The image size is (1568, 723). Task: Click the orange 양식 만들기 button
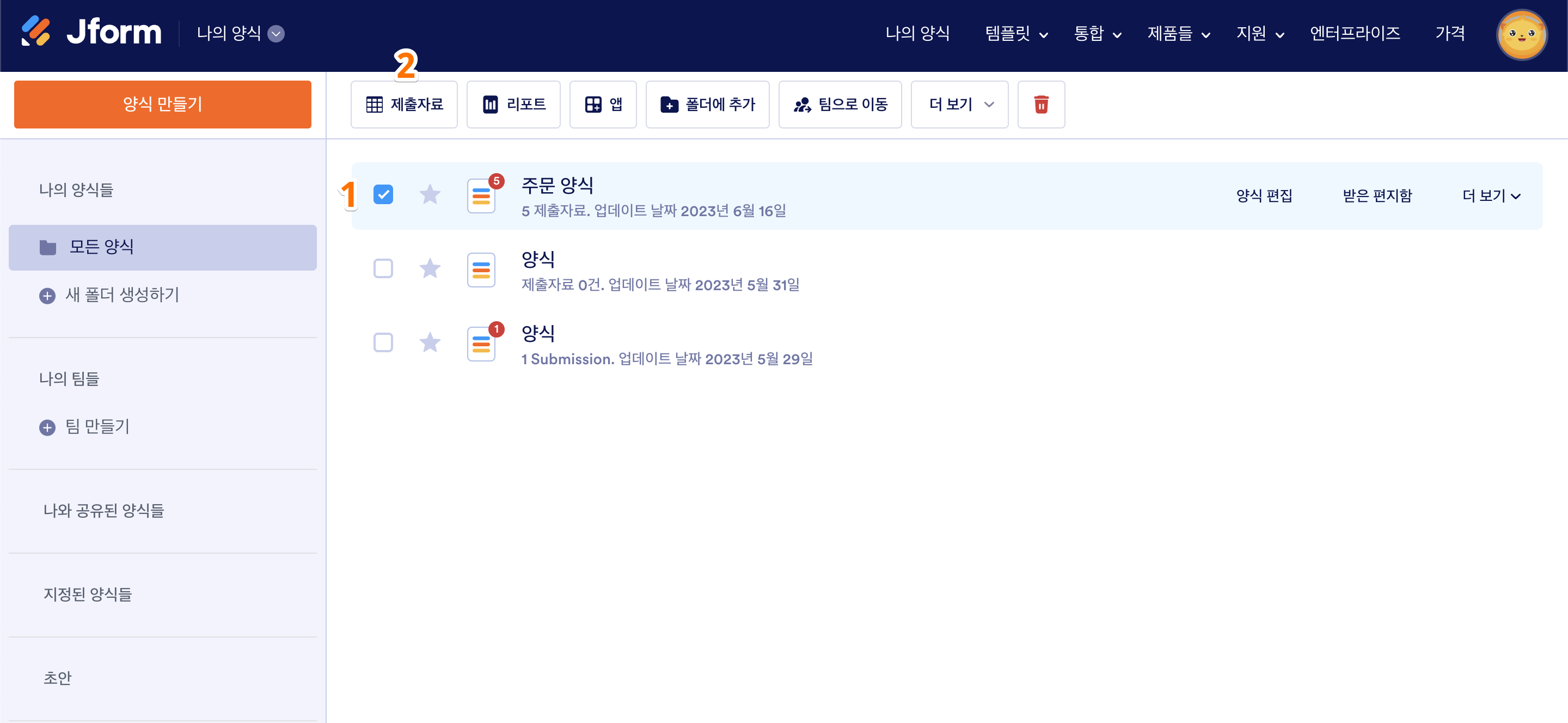(163, 104)
